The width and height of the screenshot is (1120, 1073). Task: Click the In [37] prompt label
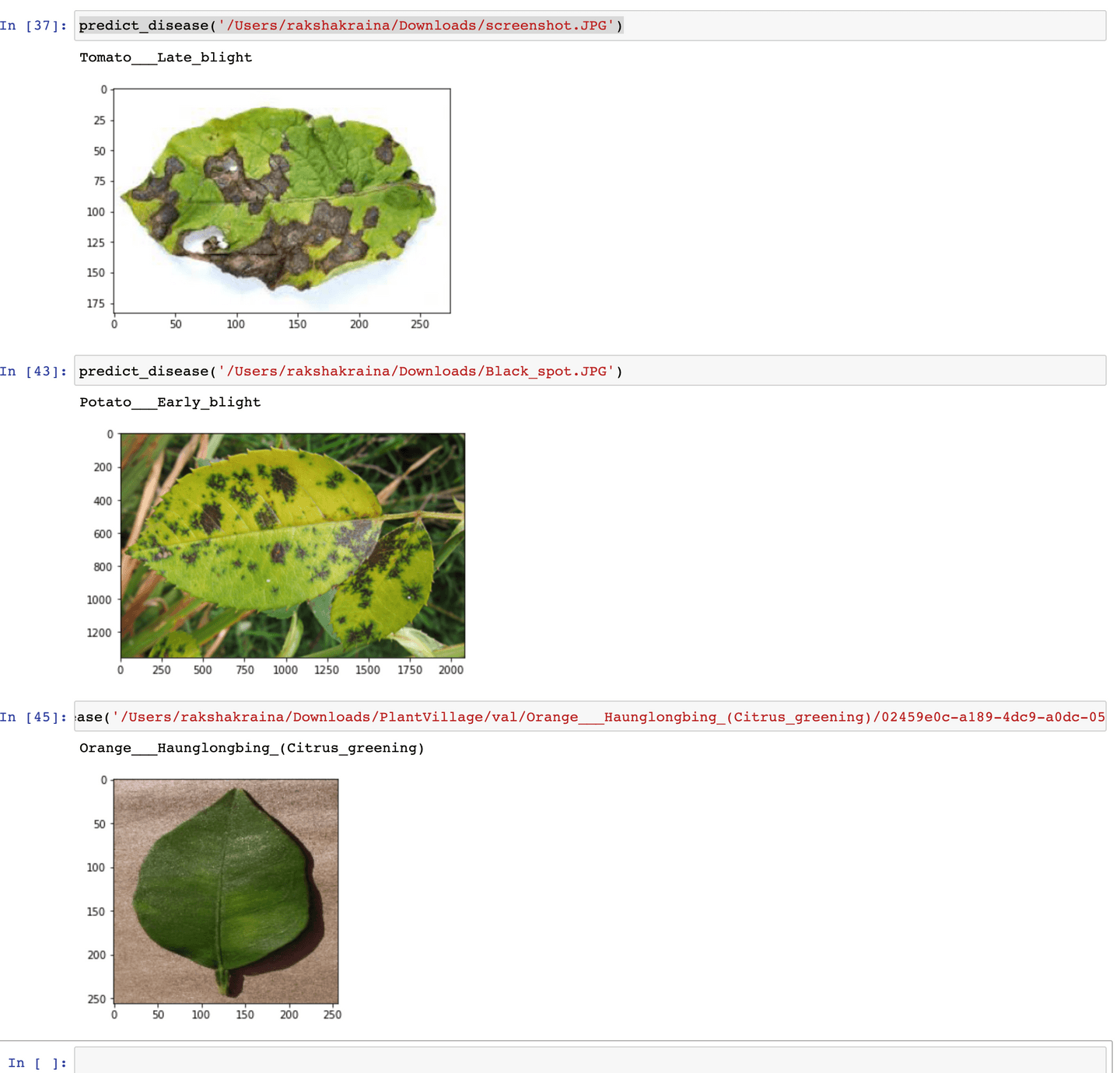(x=33, y=26)
